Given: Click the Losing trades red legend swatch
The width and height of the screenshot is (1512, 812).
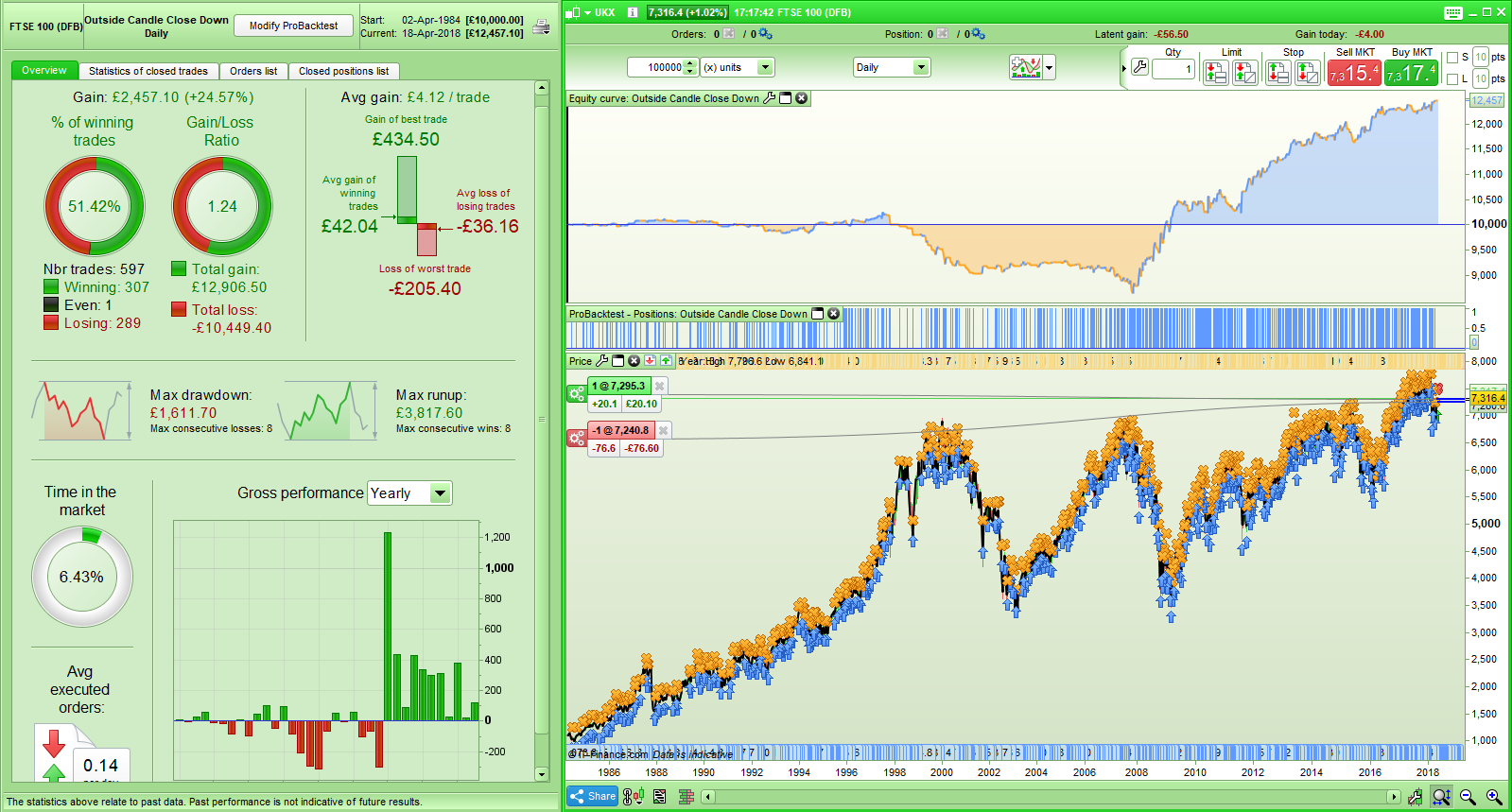Looking at the screenshot, I should point(51,322).
